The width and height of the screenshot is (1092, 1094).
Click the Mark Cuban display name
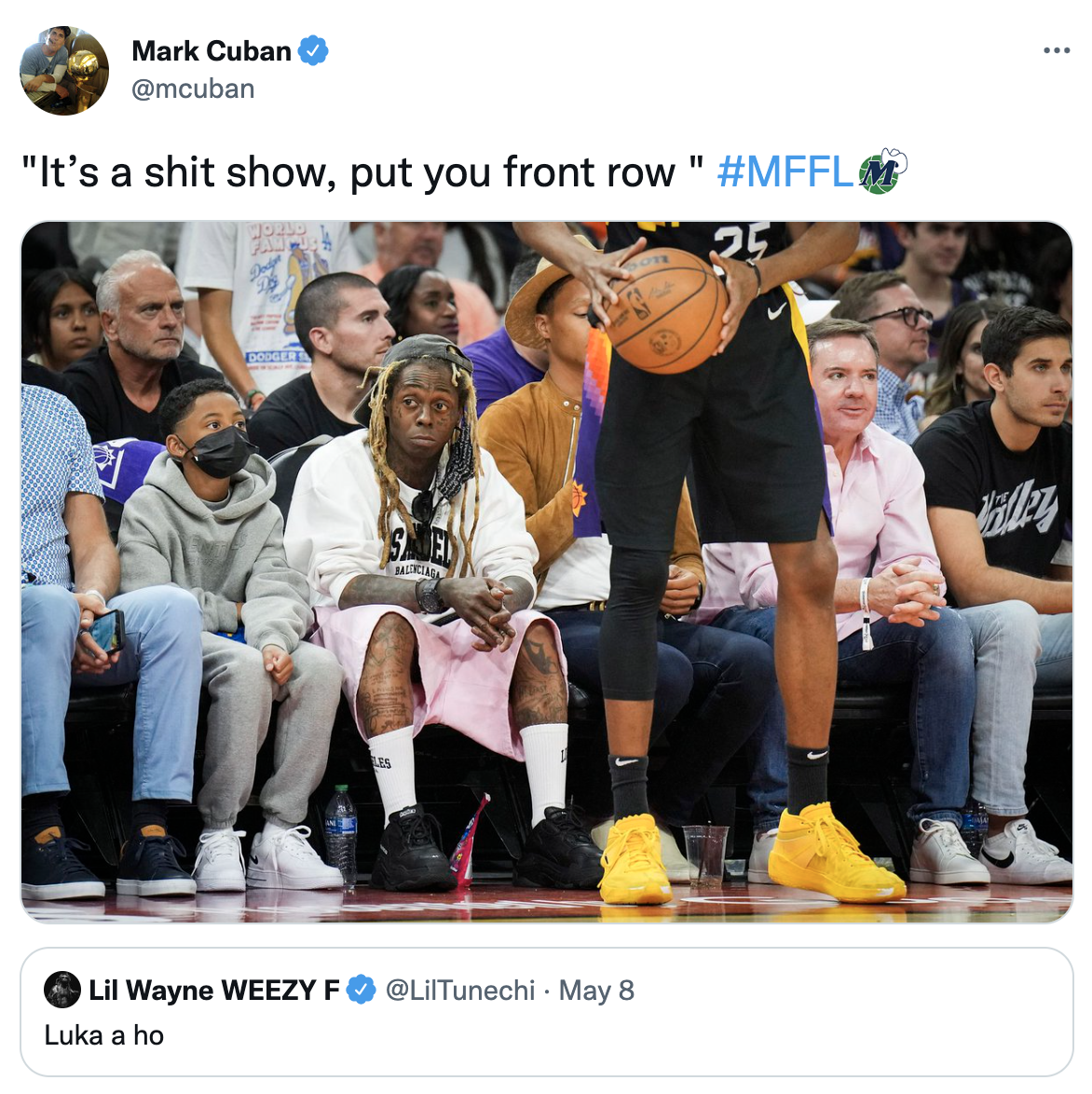[x=212, y=51]
